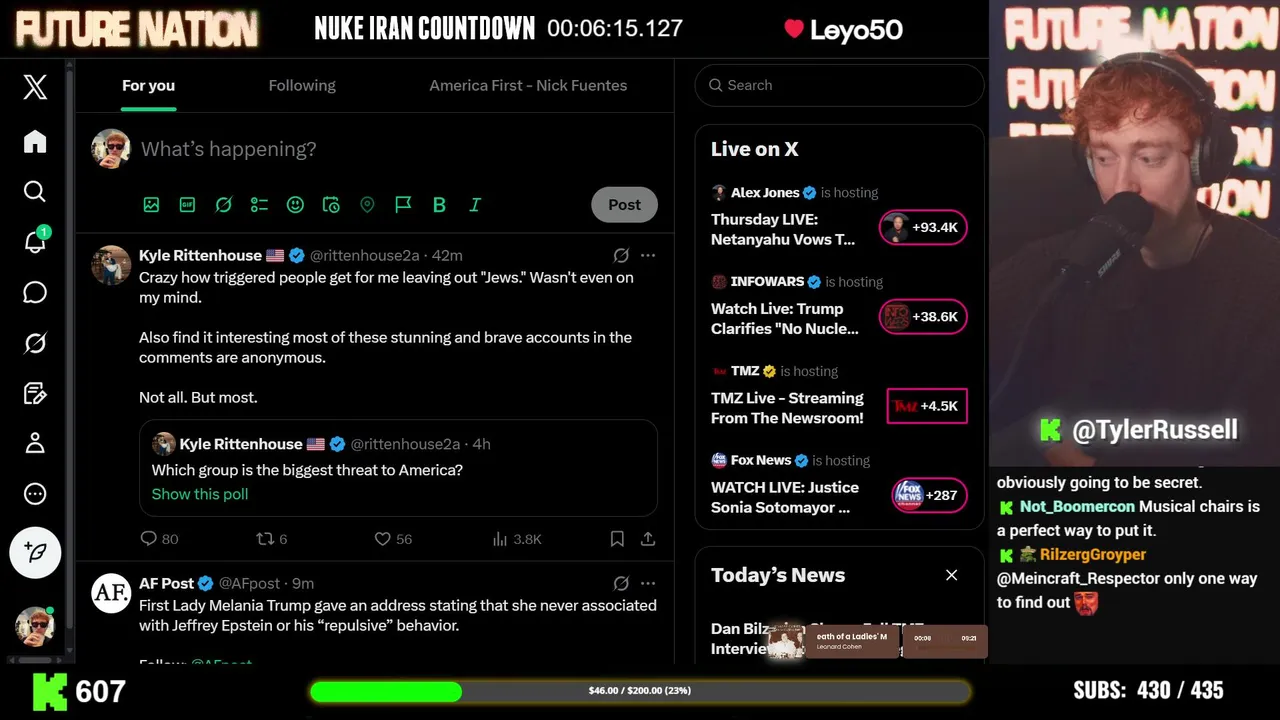This screenshot has height=720, width=1280.
Task: Open the profile person icon in sidebar
Action: (x=35, y=443)
